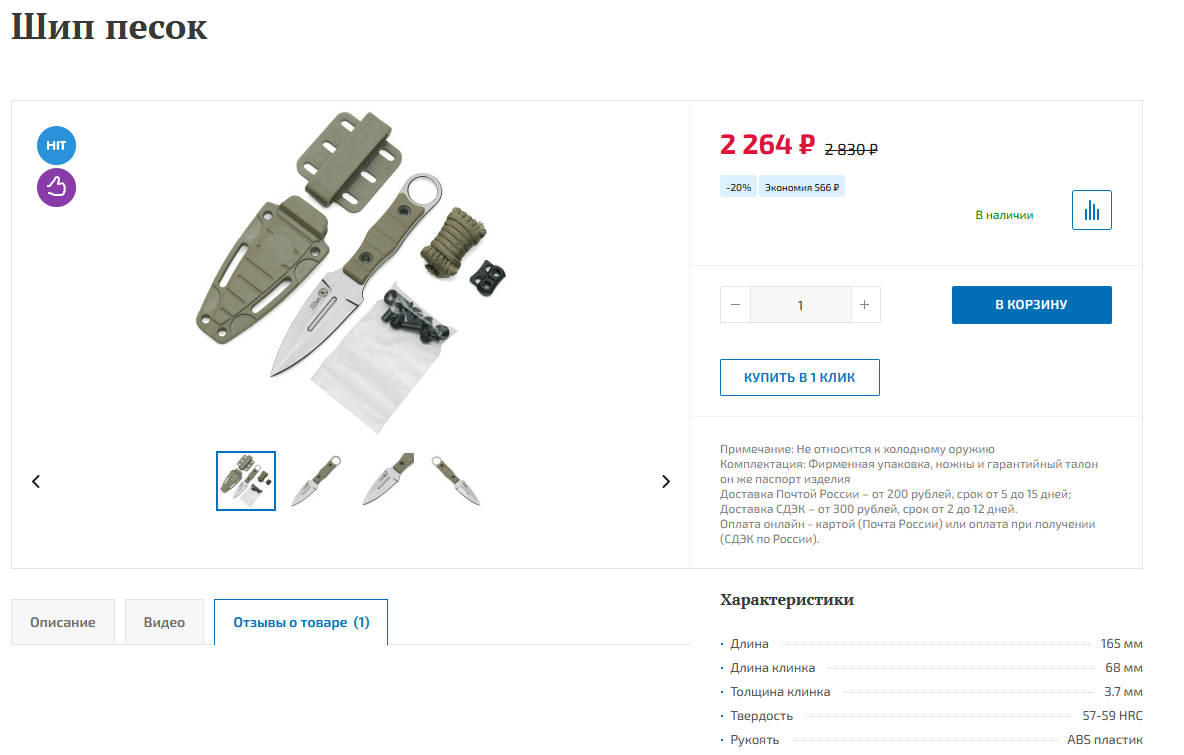This screenshot has width=1184, height=755.
Task: Click the quantity input field
Action: point(800,305)
